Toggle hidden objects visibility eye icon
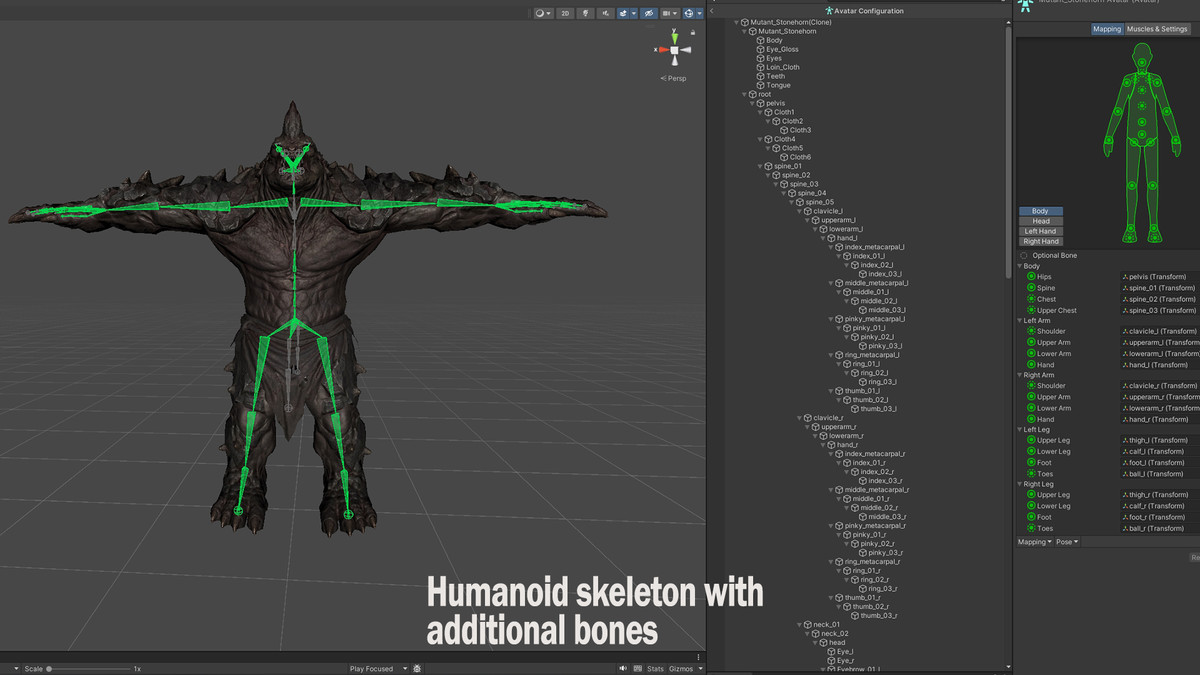The height and width of the screenshot is (675, 1200). 649,13
